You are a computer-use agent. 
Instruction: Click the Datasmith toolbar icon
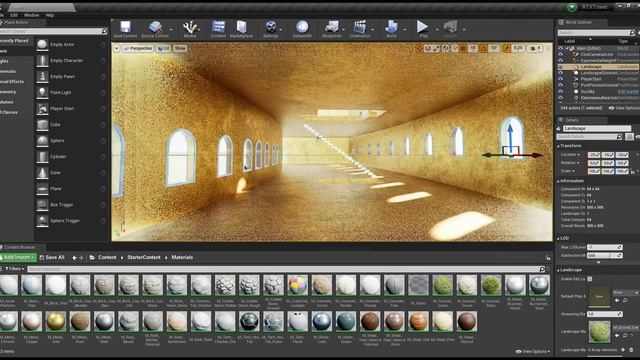click(302, 29)
